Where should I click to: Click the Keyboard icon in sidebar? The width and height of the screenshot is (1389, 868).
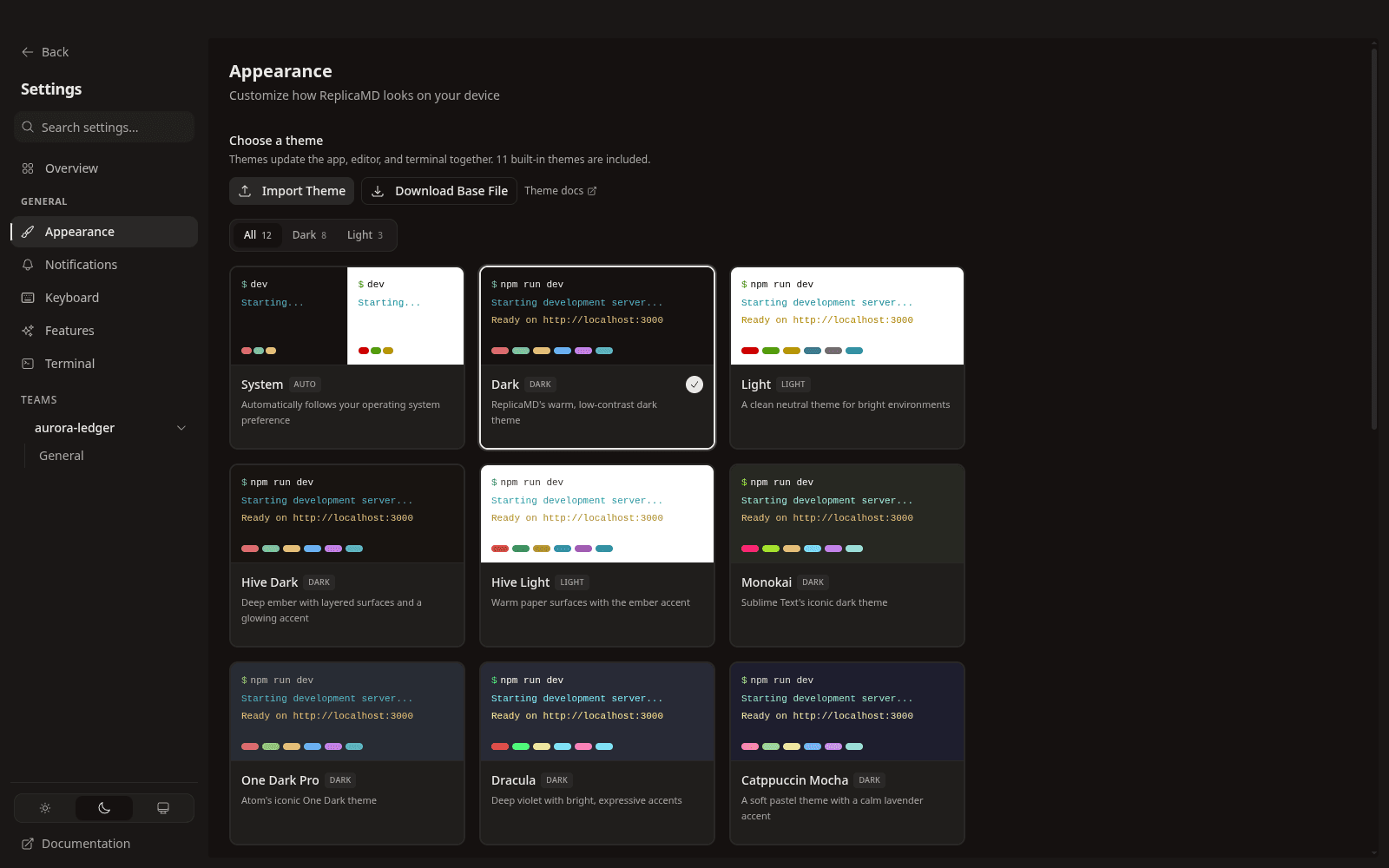point(28,298)
